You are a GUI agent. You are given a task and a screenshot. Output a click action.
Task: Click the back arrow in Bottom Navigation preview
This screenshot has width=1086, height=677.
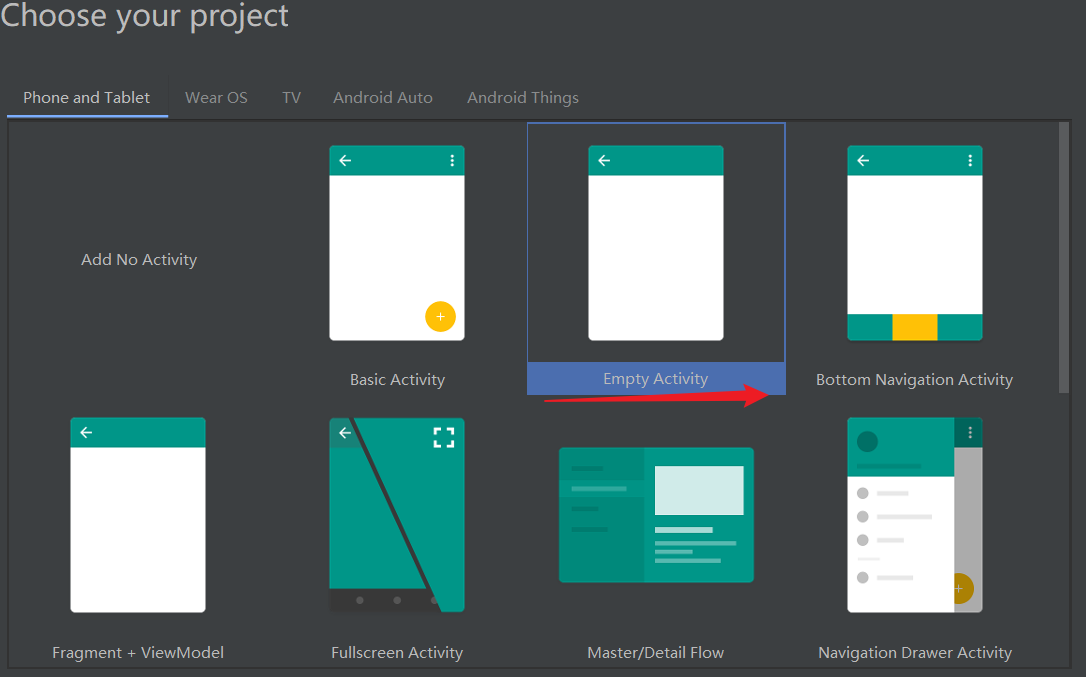(x=863, y=161)
